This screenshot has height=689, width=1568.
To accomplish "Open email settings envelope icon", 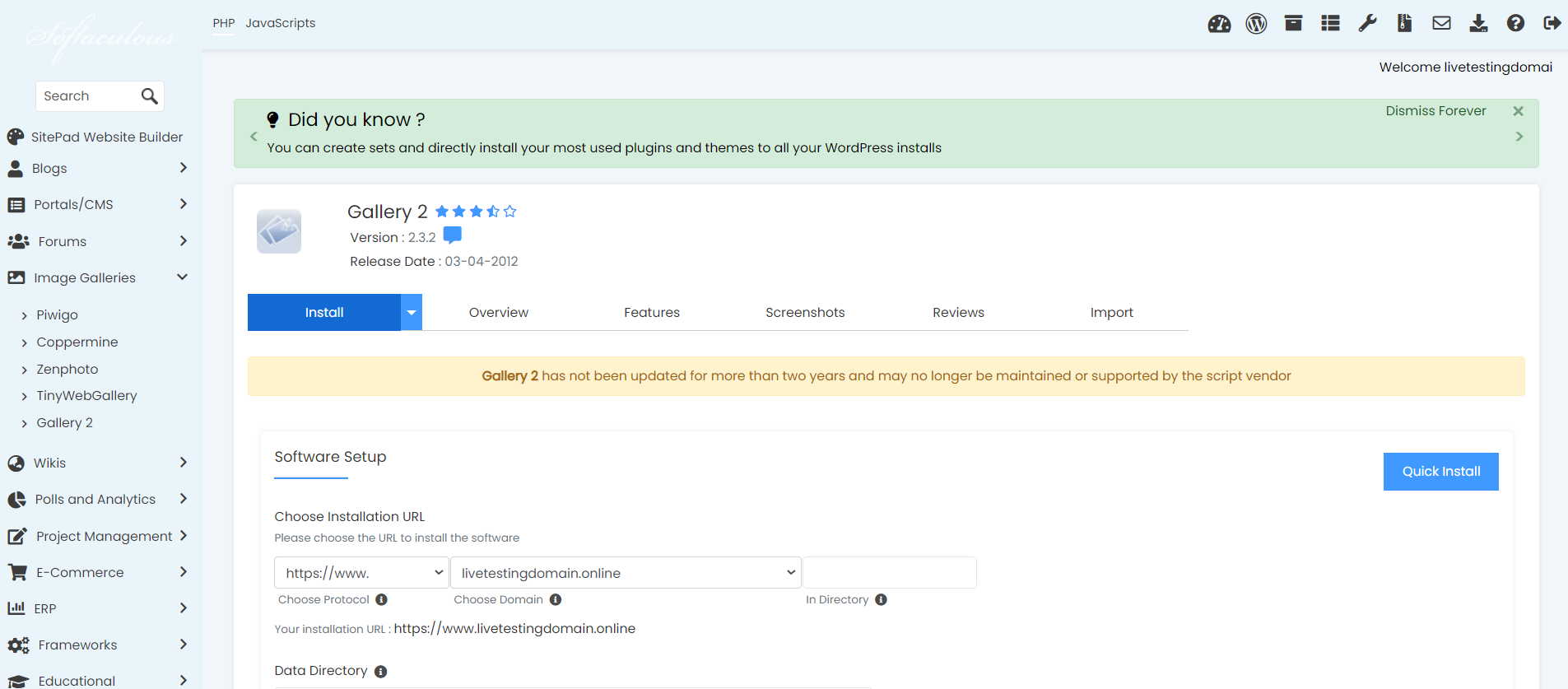I will 1441,23.
